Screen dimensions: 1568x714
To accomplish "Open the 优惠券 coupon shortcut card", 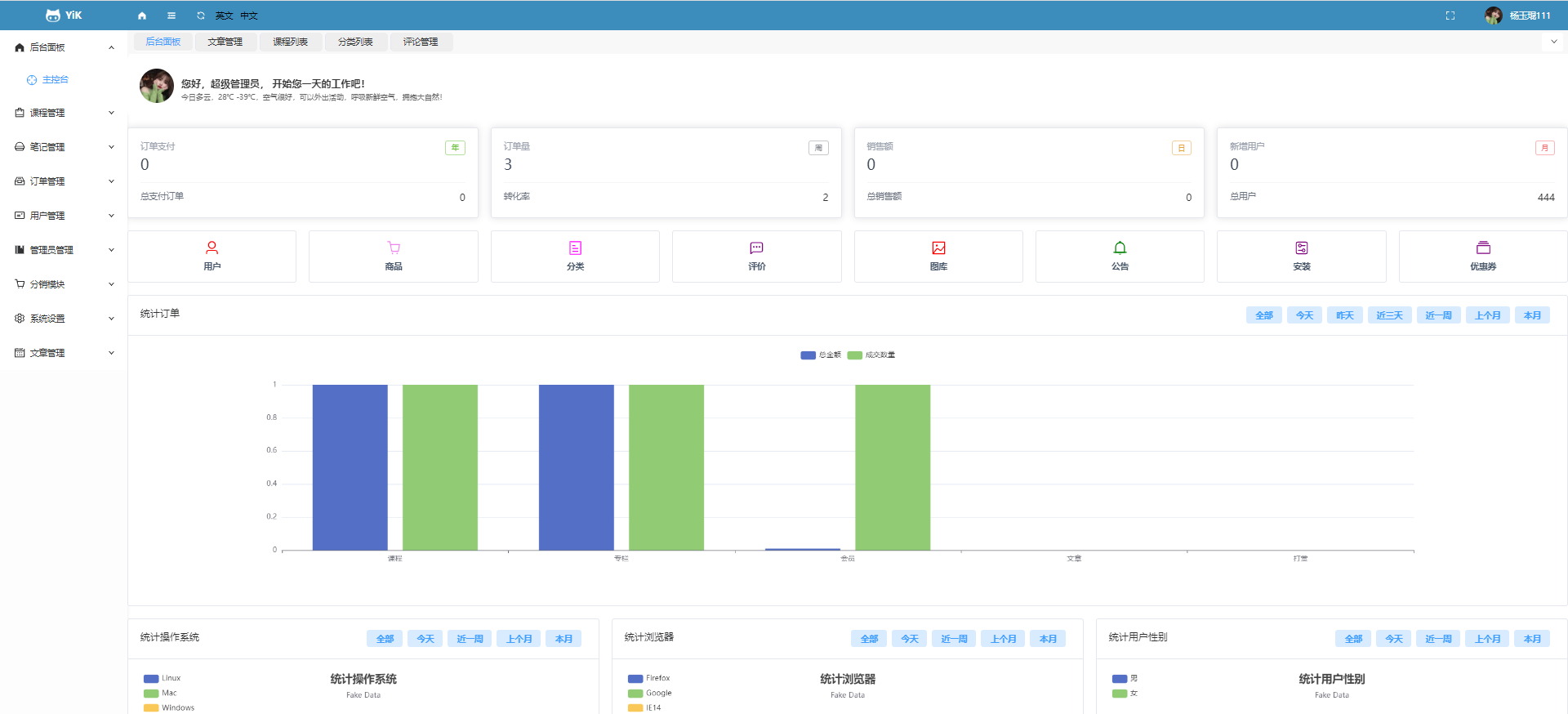I will click(1483, 257).
